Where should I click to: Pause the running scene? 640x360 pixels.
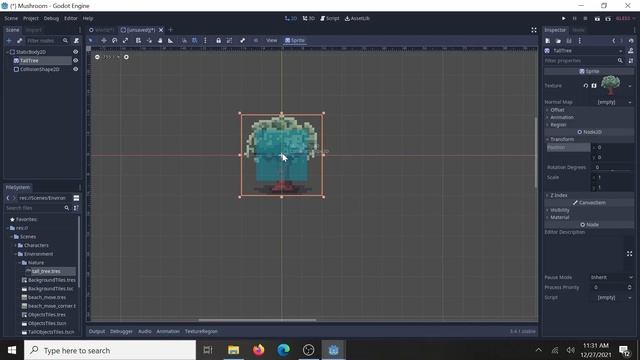coord(575,18)
